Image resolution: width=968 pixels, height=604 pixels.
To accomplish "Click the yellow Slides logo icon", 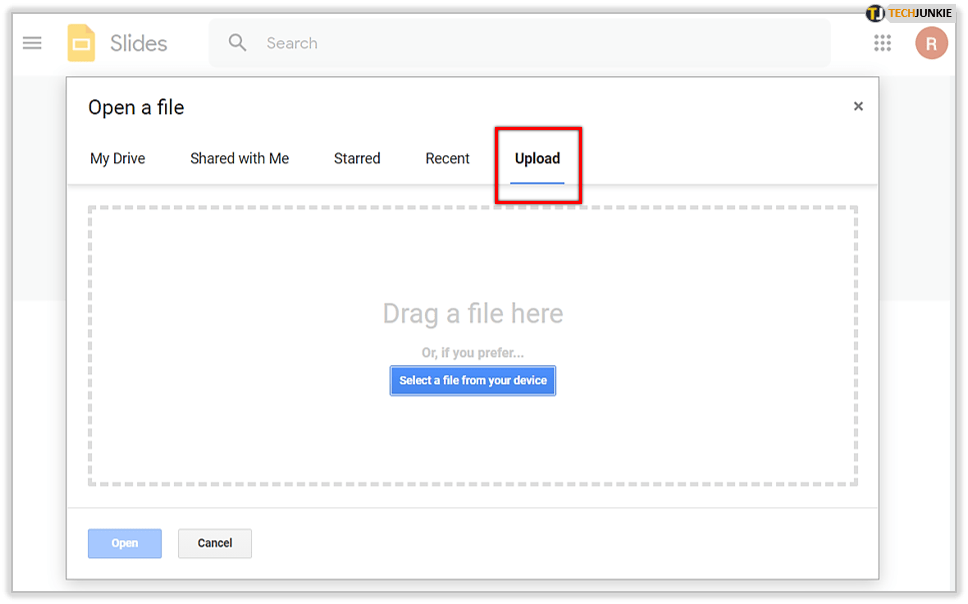I will pyautogui.click(x=81, y=43).
